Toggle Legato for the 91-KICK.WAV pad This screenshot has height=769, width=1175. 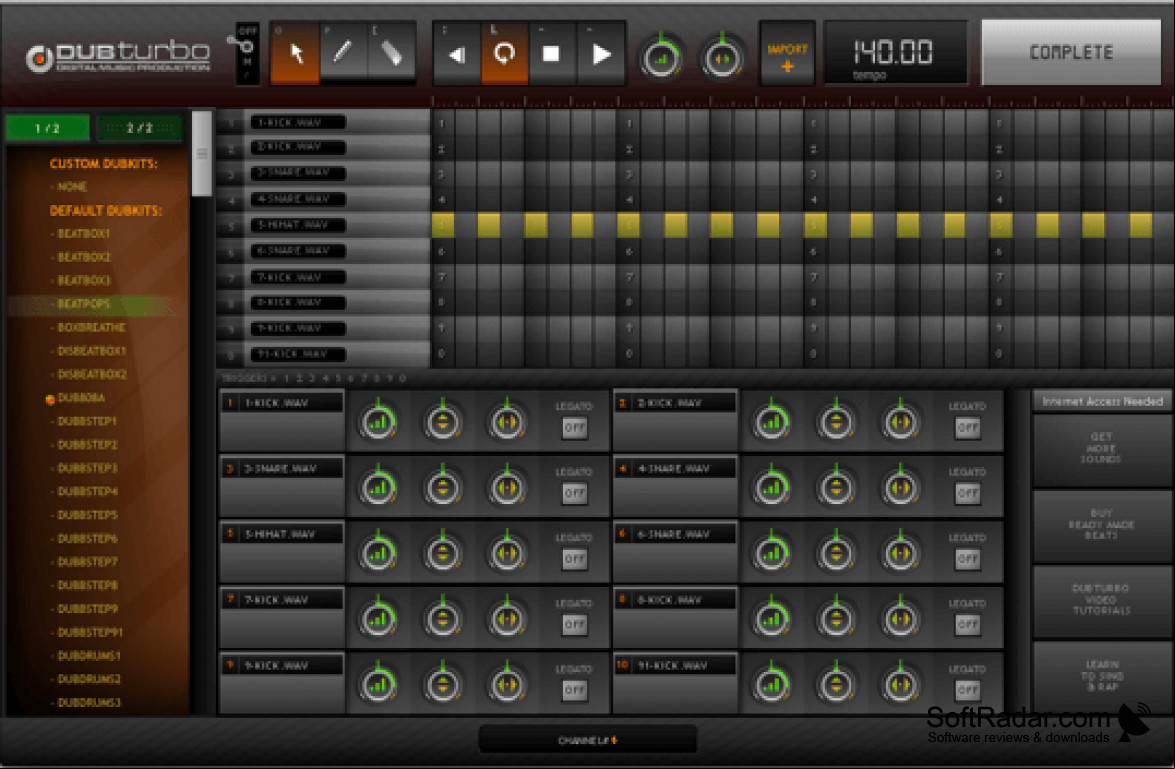968,690
